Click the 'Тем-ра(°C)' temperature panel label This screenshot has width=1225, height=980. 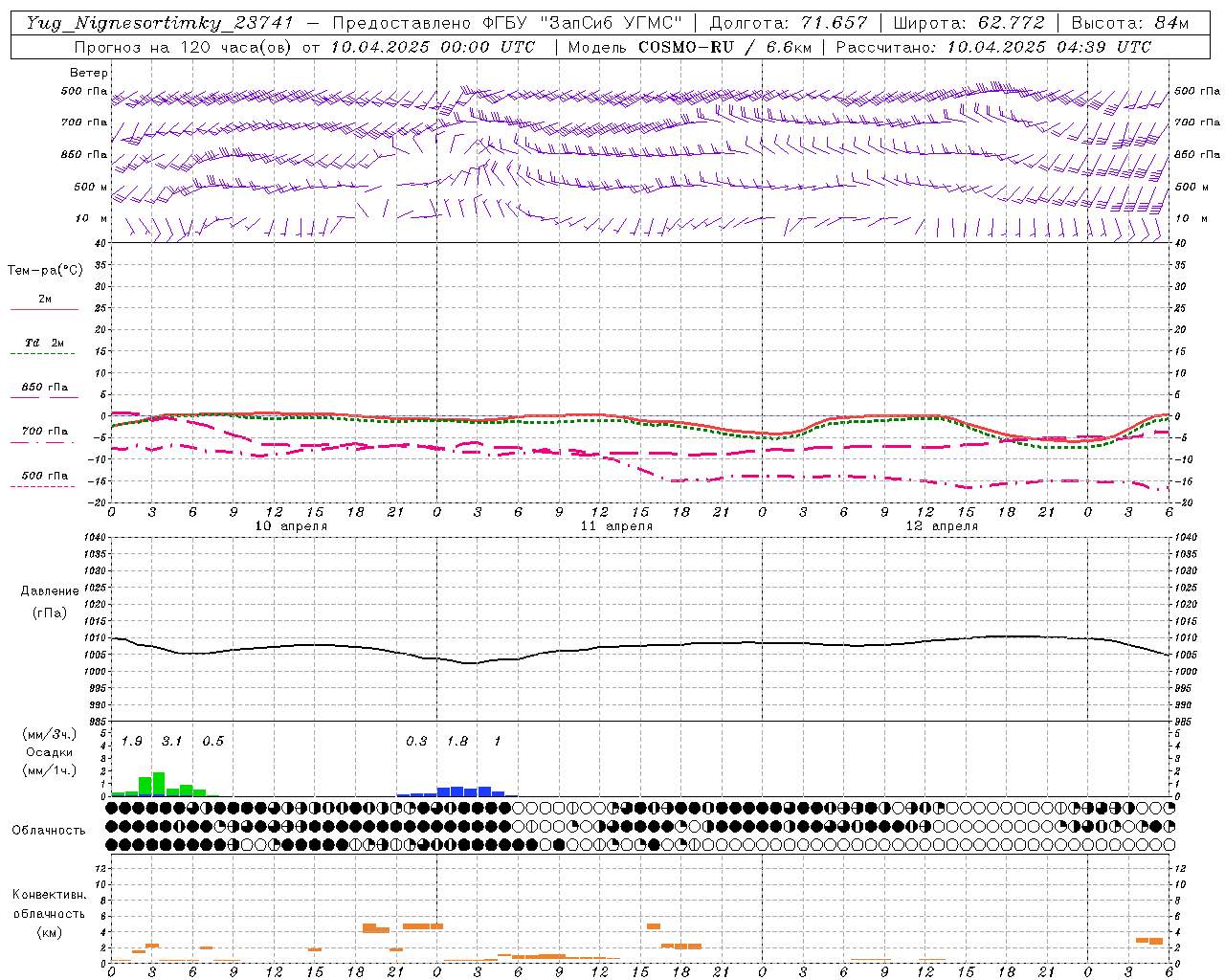point(45,271)
